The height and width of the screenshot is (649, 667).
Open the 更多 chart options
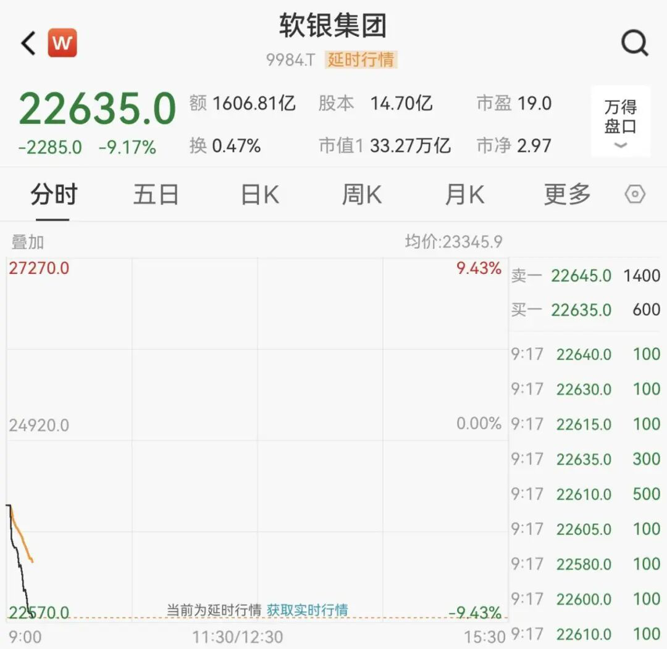(x=567, y=194)
